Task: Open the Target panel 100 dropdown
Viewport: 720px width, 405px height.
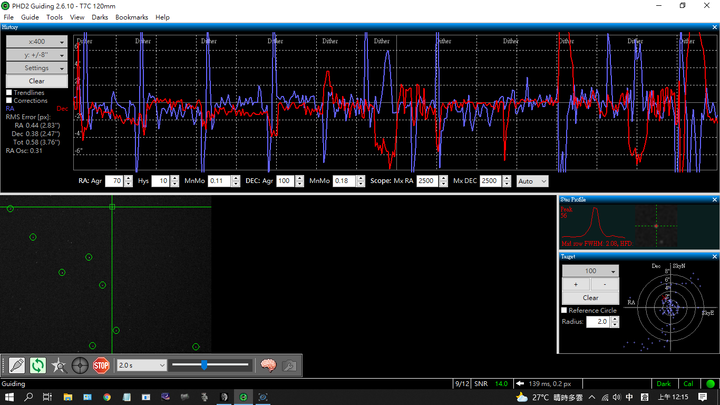Action: coord(591,271)
